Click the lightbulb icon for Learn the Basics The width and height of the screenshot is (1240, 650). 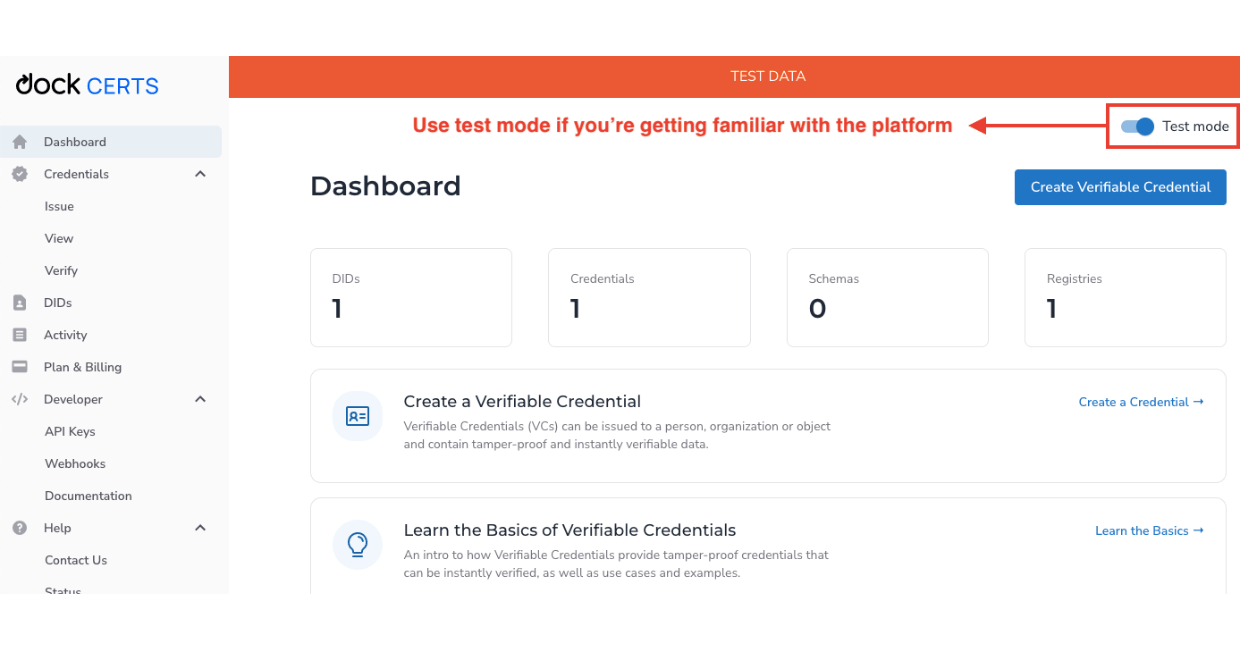point(357,545)
